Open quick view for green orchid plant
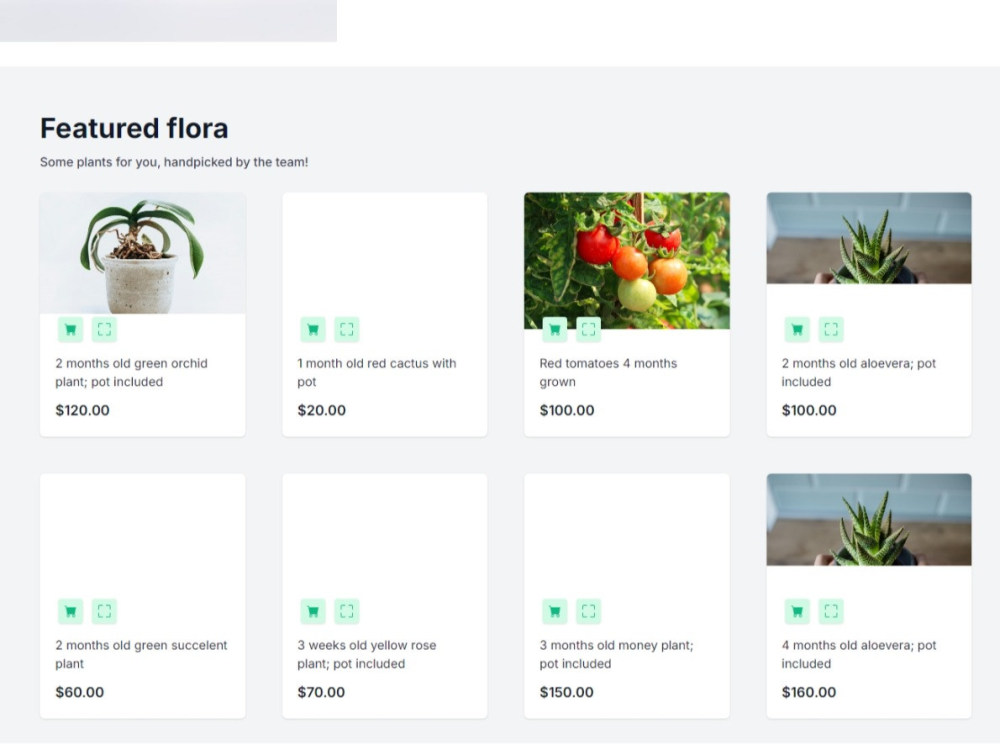This screenshot has width=1000, height=750. click(x=105, y=330)
